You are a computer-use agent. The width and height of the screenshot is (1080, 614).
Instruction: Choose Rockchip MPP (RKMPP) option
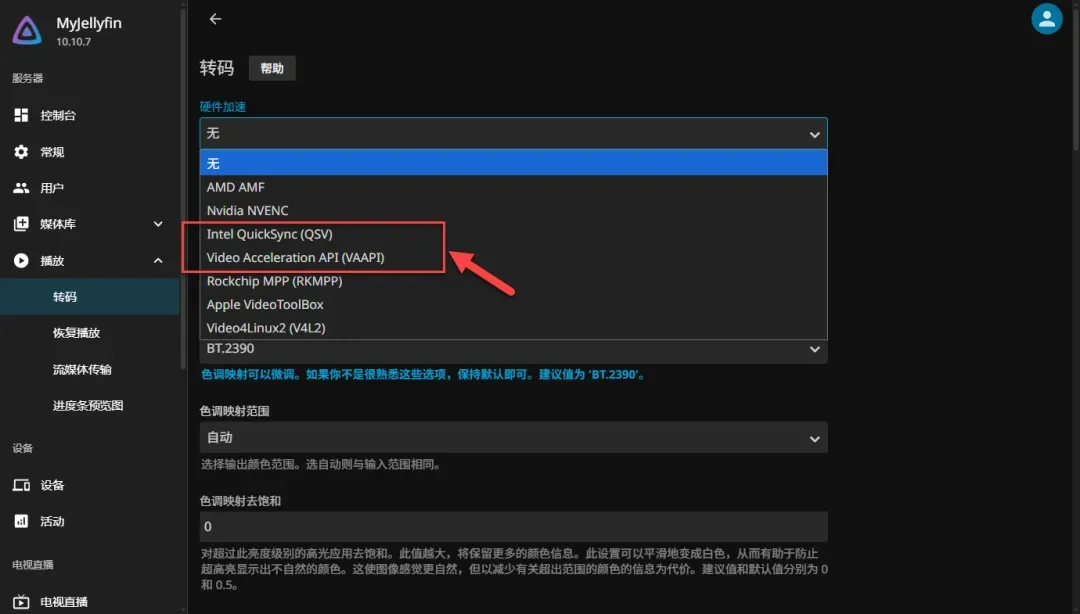(x=513, y=280)
